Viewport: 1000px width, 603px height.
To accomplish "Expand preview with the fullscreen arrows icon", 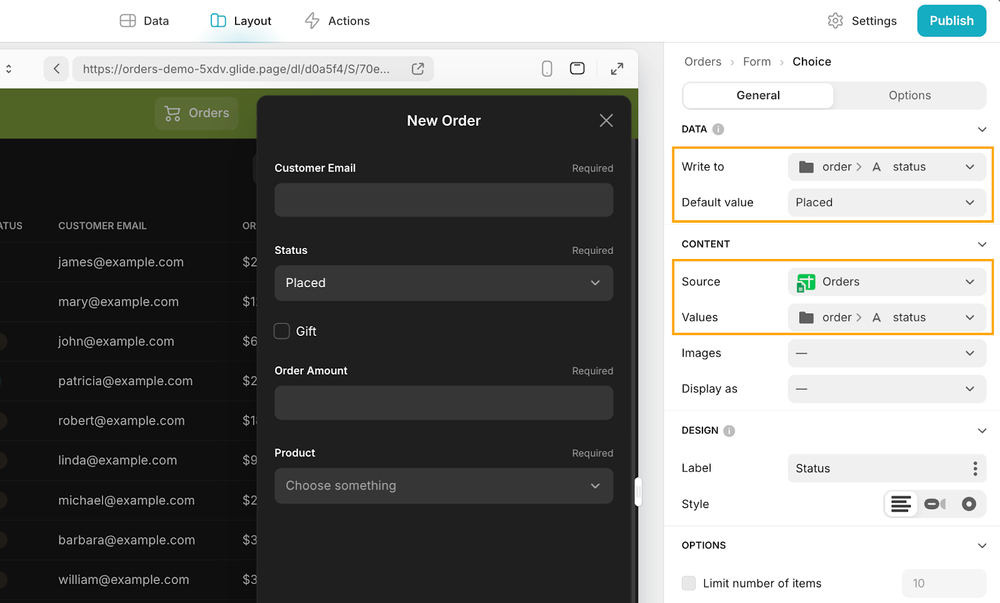I will [x=617, y=69].
